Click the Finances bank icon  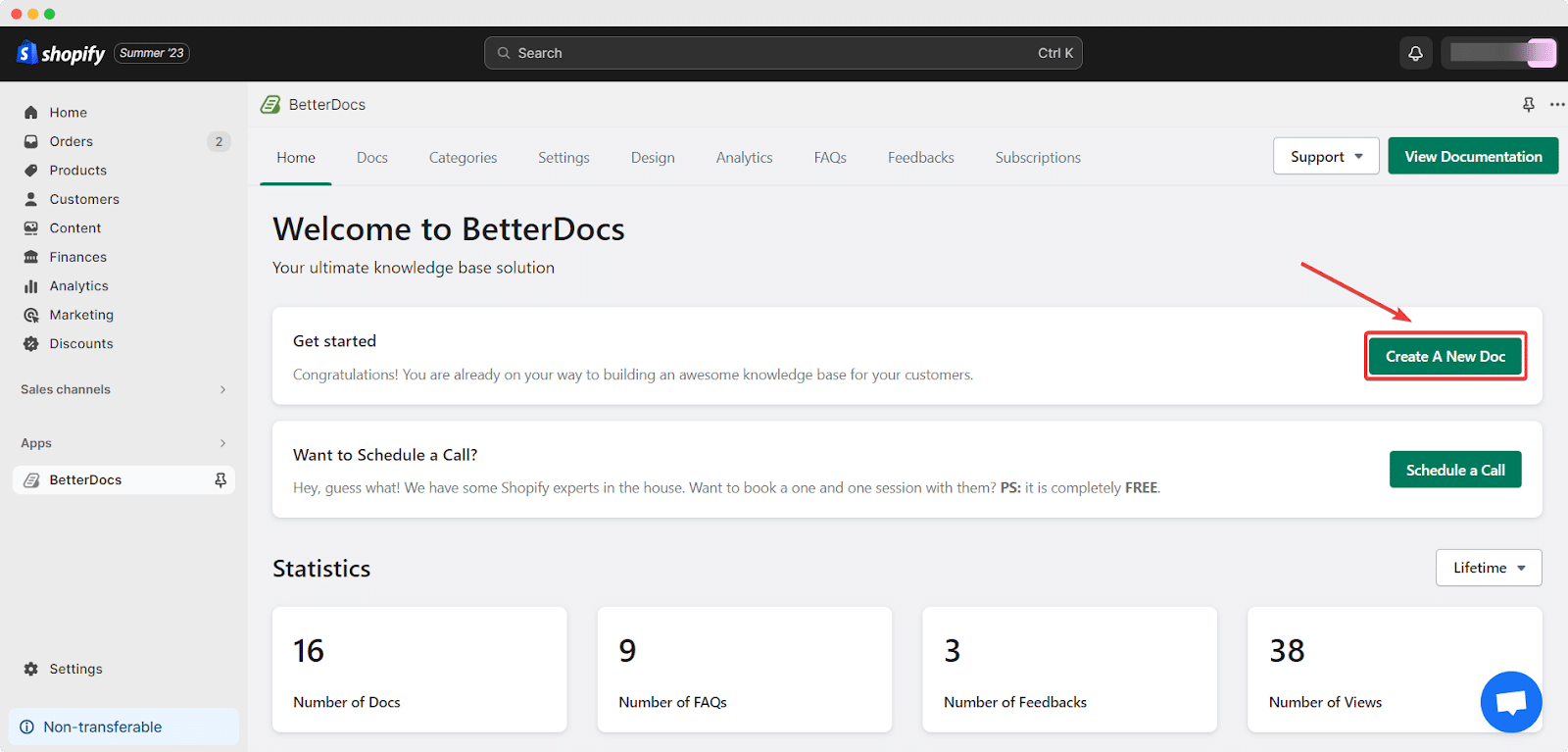point(31,257)
